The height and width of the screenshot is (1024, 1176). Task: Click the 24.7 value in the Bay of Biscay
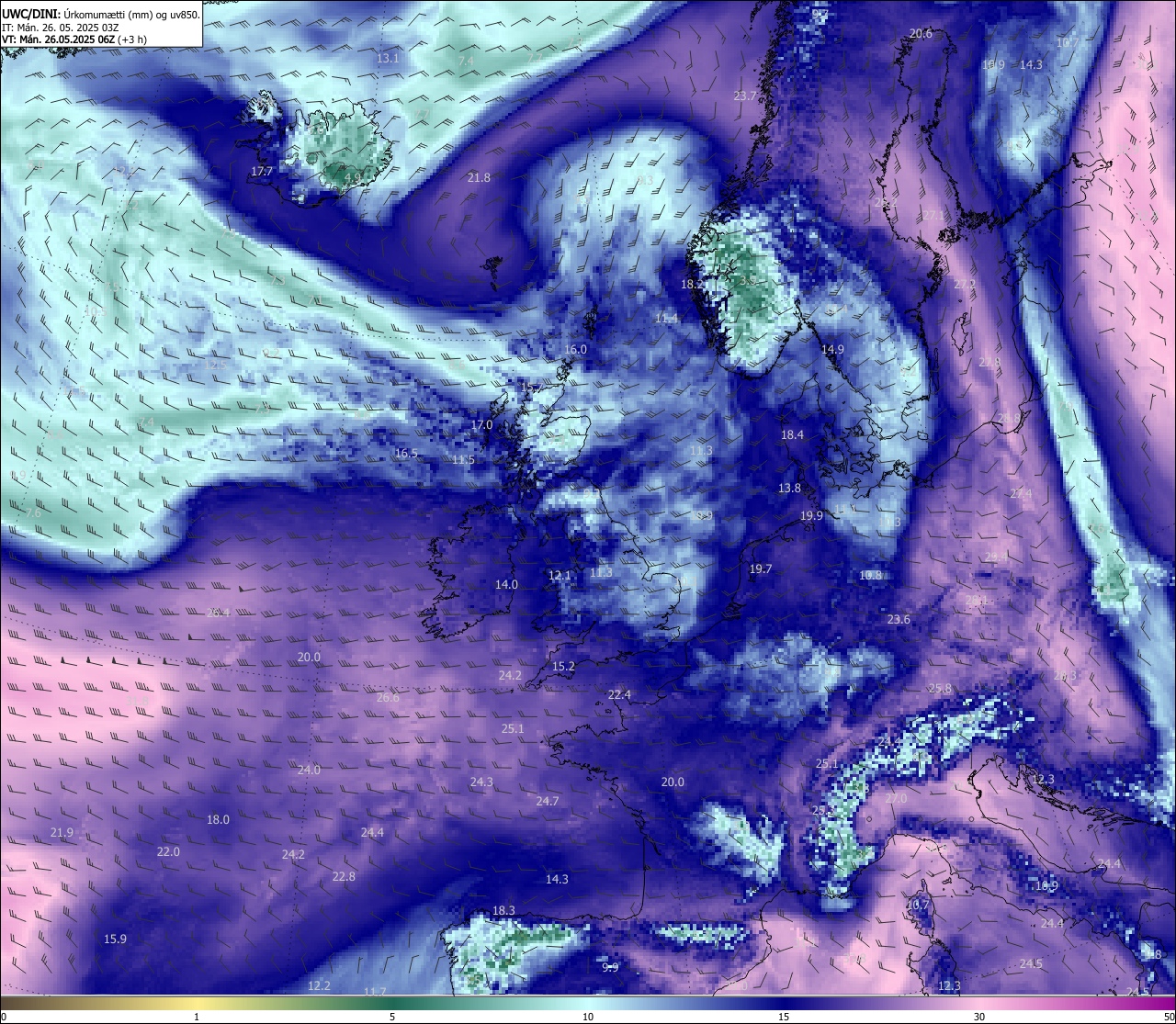click(x=548, y=802)
